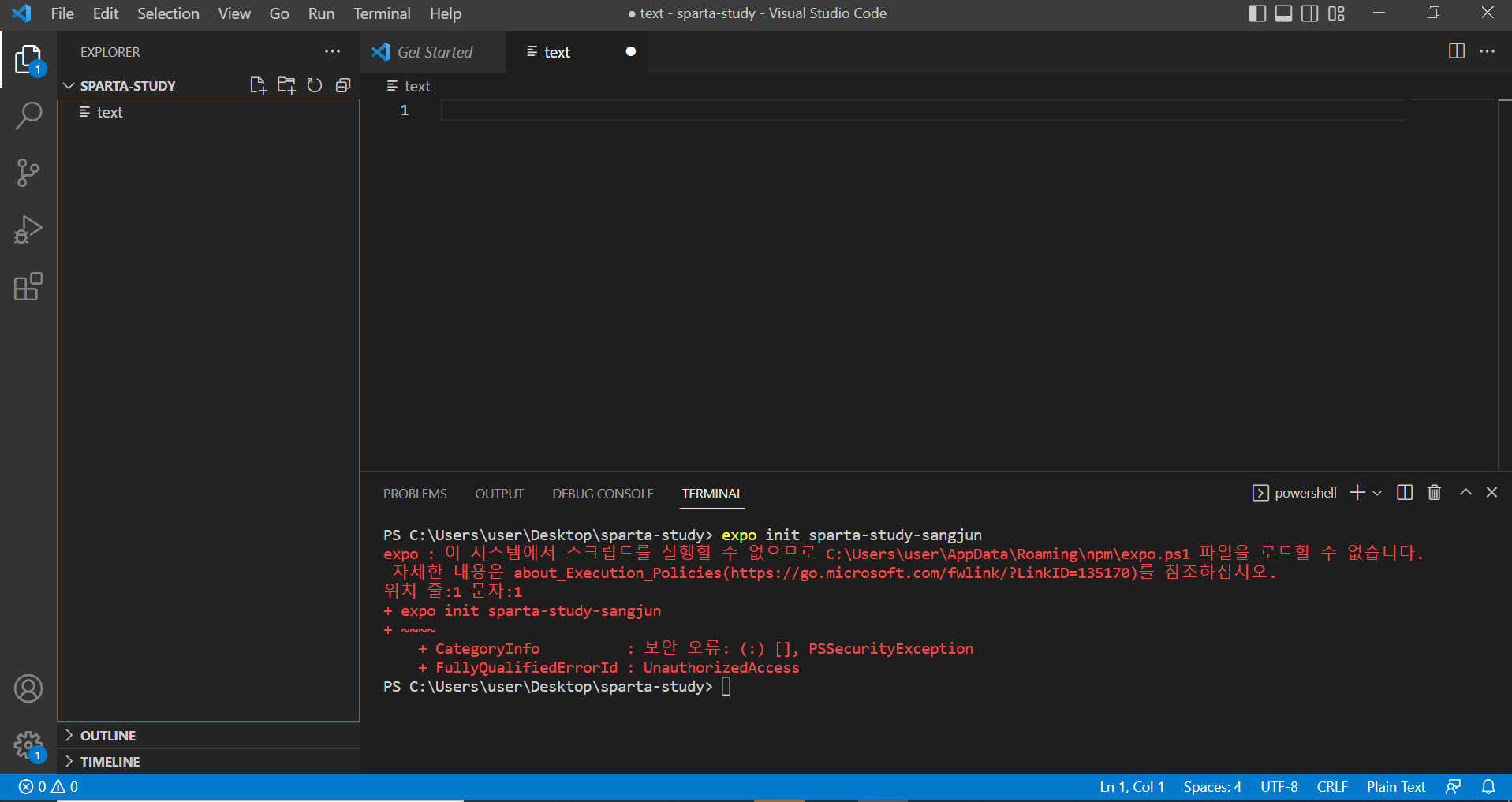Open the Edit menu
Viewport: 1512px width, 802px height.
point(106,13)
